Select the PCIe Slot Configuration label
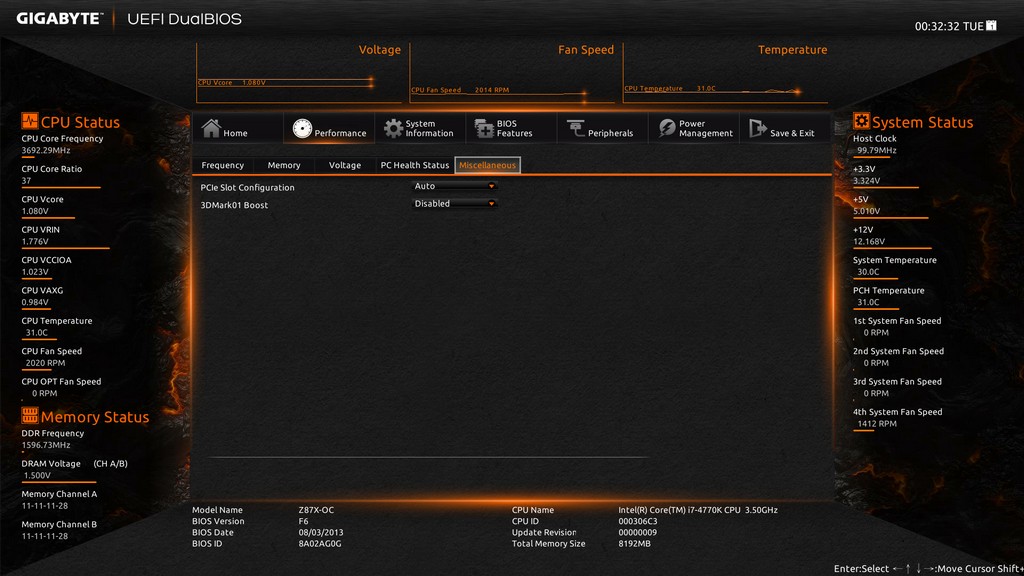The height and width of the screenshot is (576, 1024). [248, 187]
